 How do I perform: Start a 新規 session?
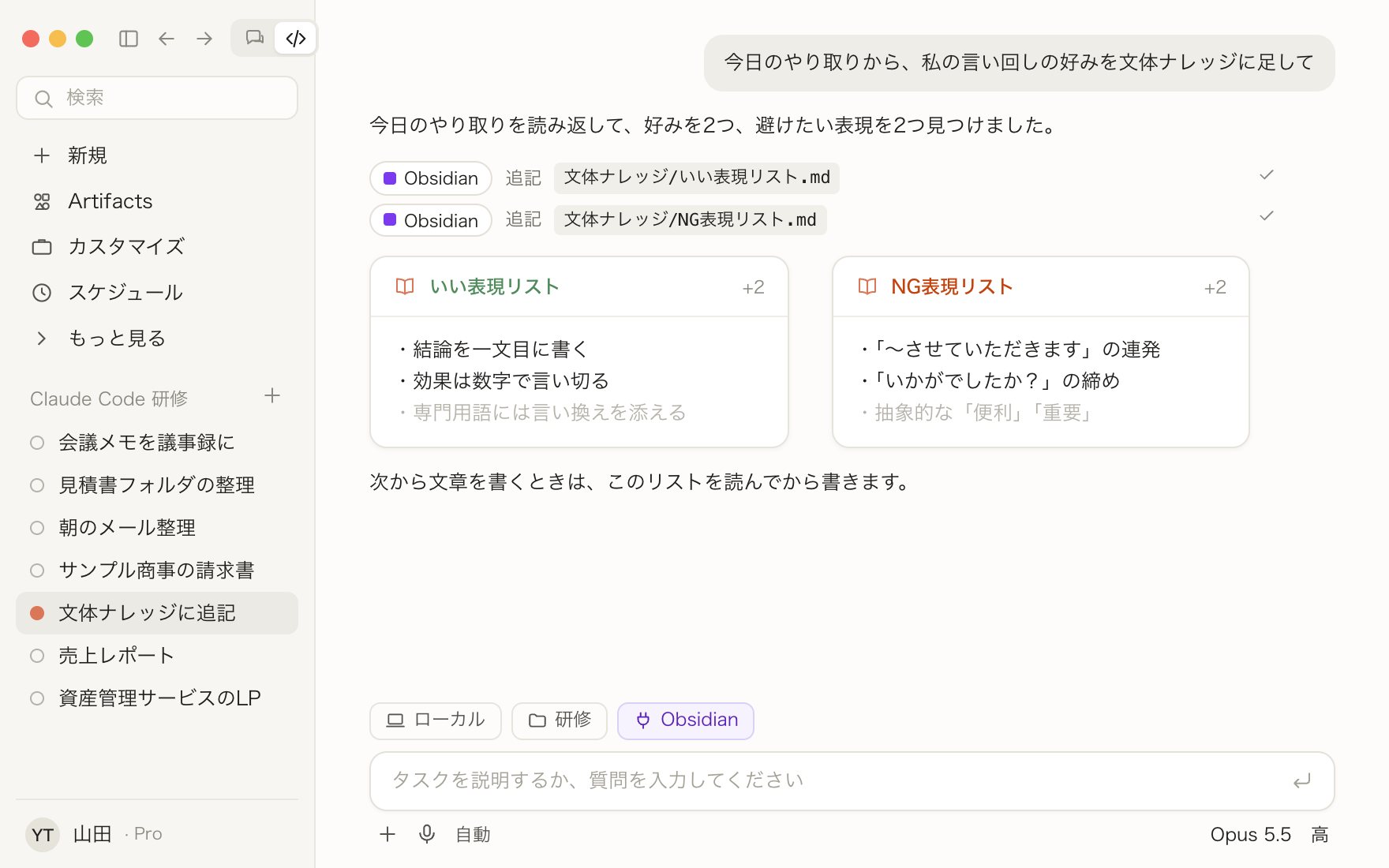[x=157, y=155]
